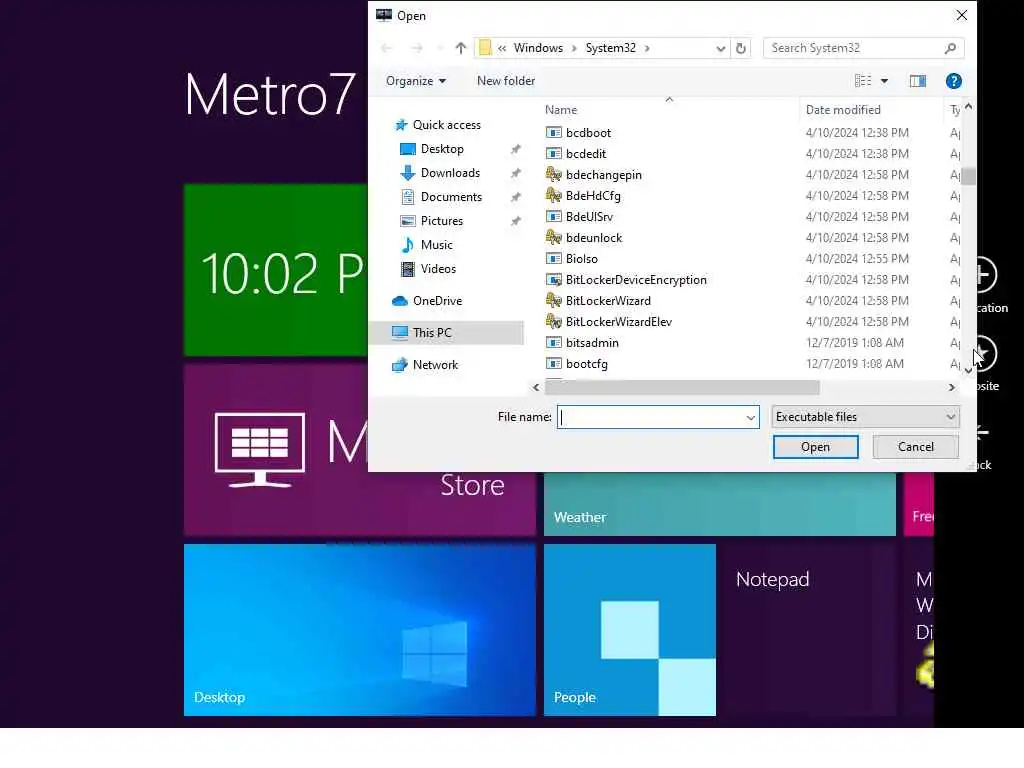The image size is (1024, 768).
Task: Select the bcdboot file icon
Action: click(x=553, y=133)
